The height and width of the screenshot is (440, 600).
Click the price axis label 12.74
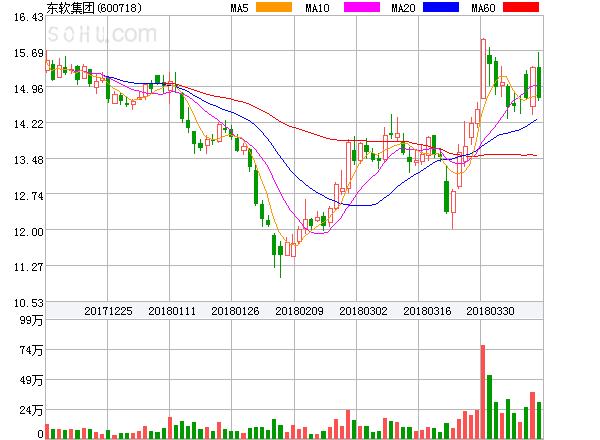(x=29, y=196)
